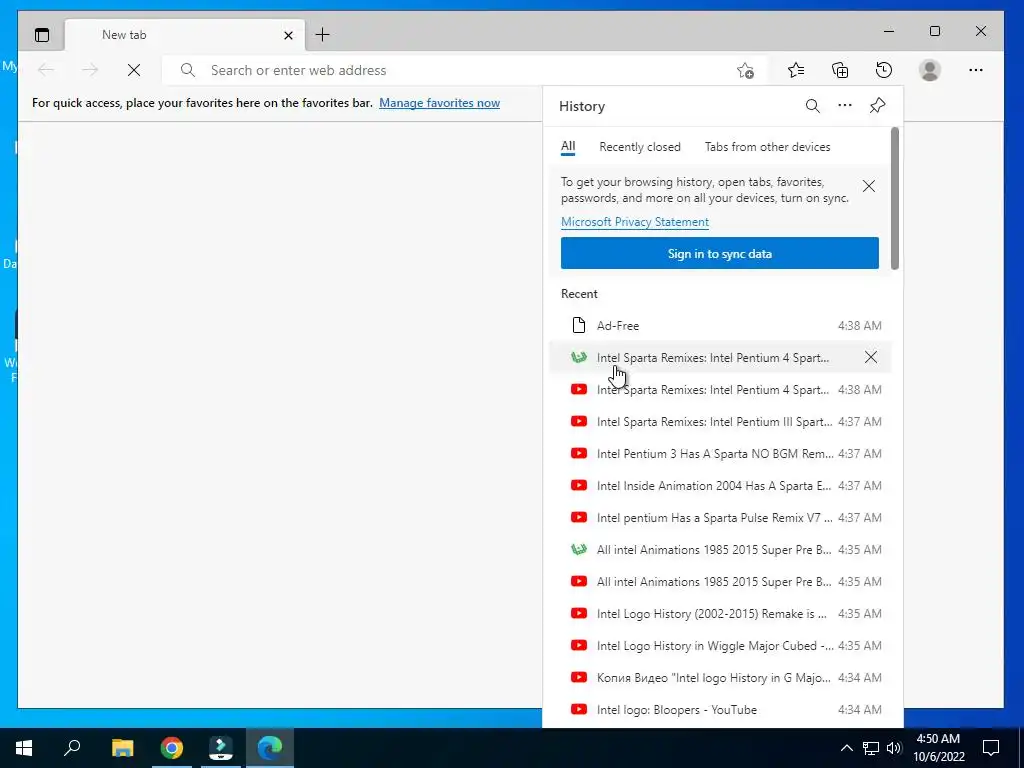Open the Favorites list icon
Image resolution: width=1024 pixels, height=768 pixels.
pyautogui.click(x=795, y=70)
